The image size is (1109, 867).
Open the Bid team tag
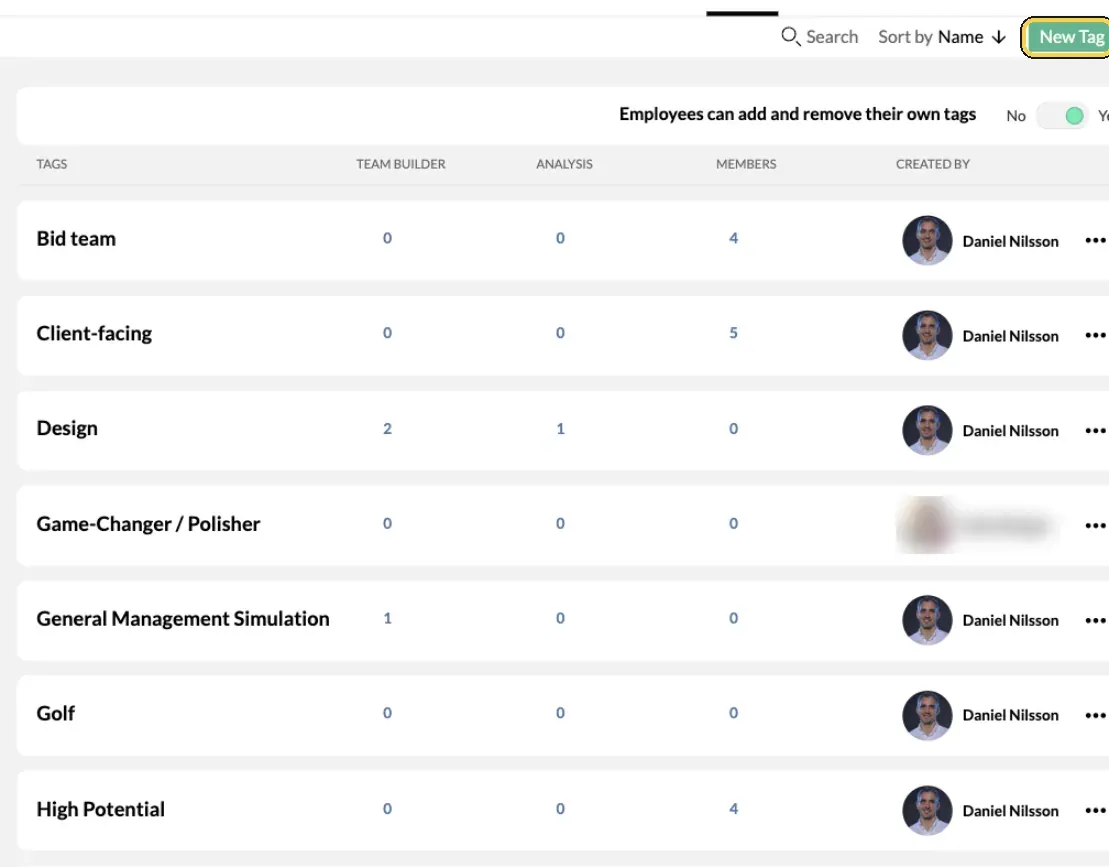(76, 239)
